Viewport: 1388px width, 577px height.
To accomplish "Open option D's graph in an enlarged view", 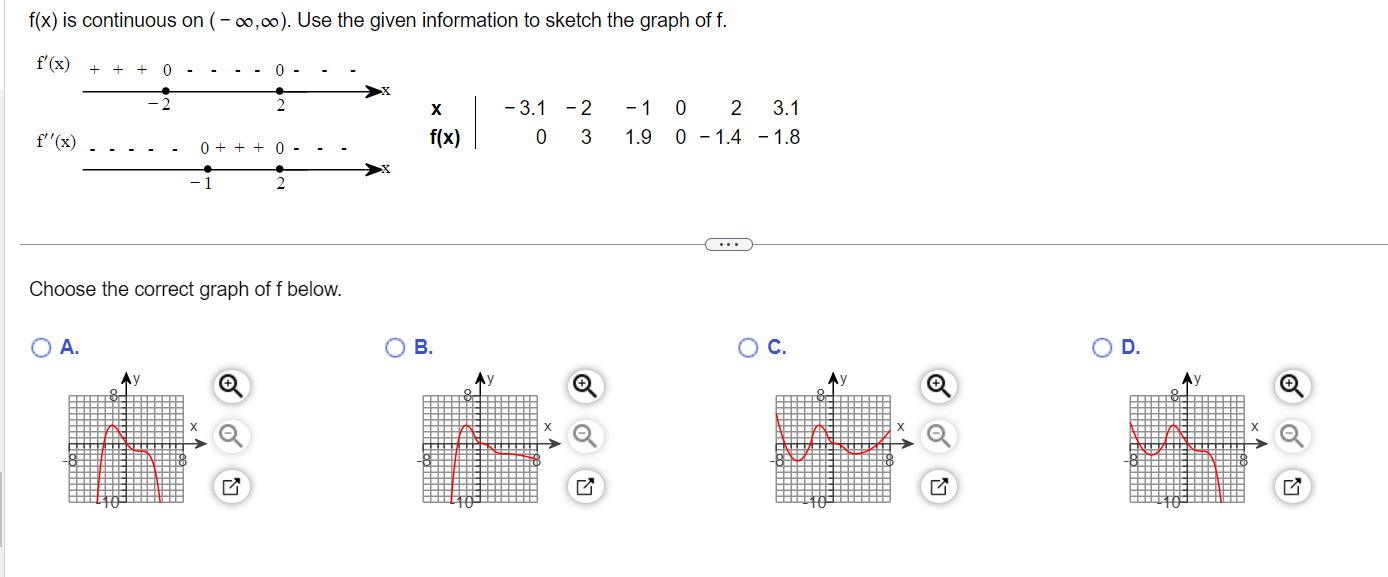I will point(1293,487).
